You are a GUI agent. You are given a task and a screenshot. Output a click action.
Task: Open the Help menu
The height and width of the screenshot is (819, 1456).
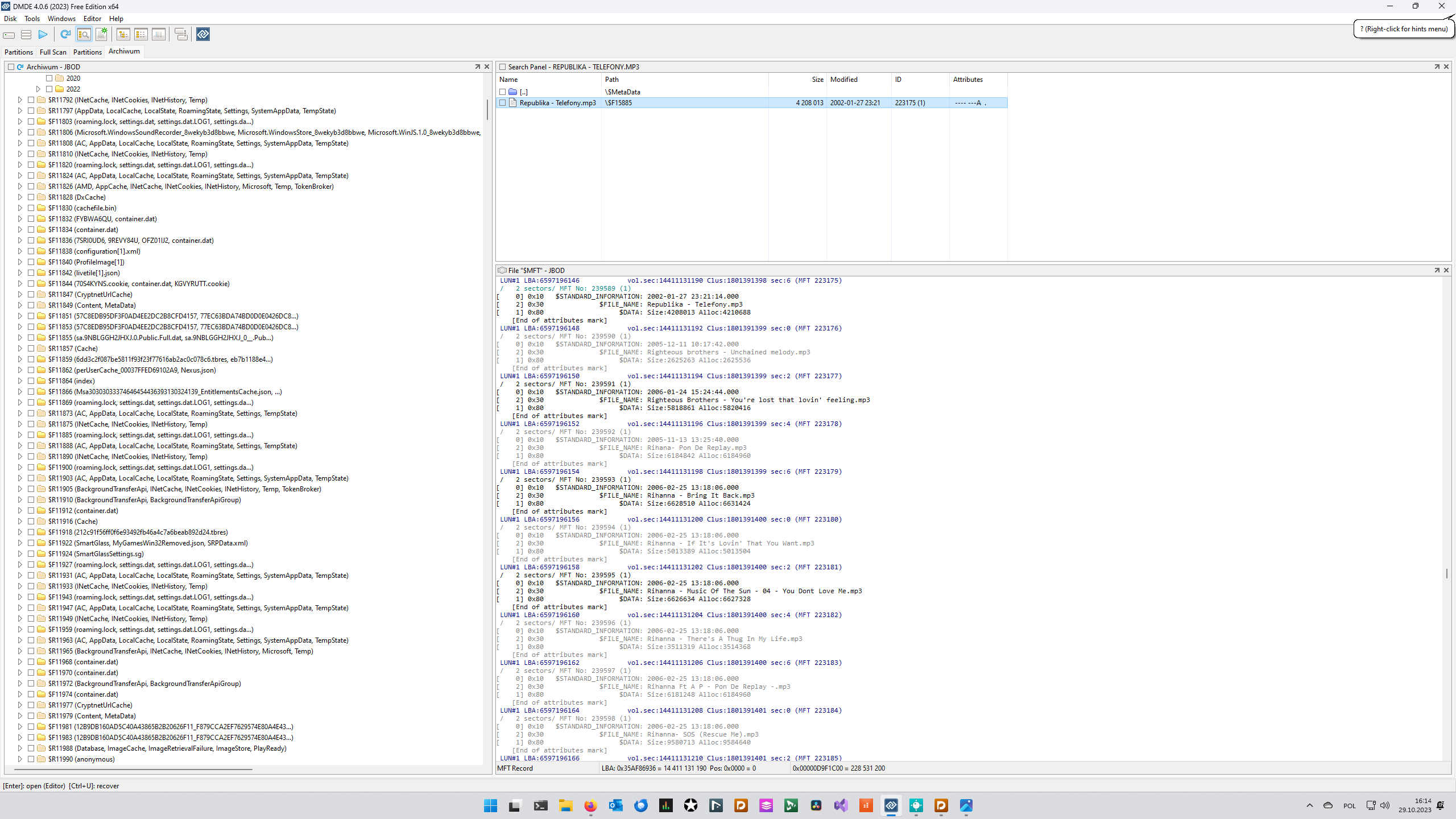pos(116,19)
